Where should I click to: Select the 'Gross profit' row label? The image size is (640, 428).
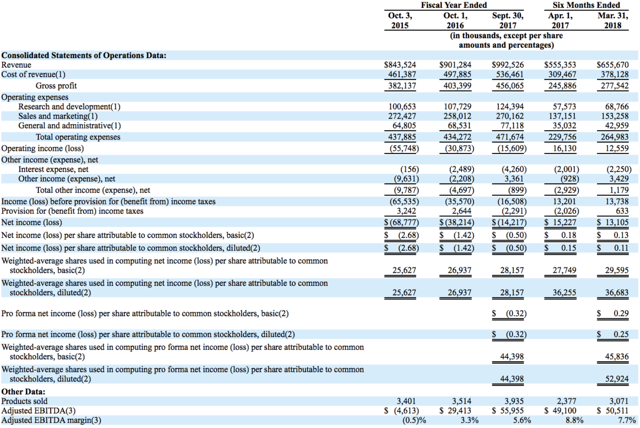point(56,86)
